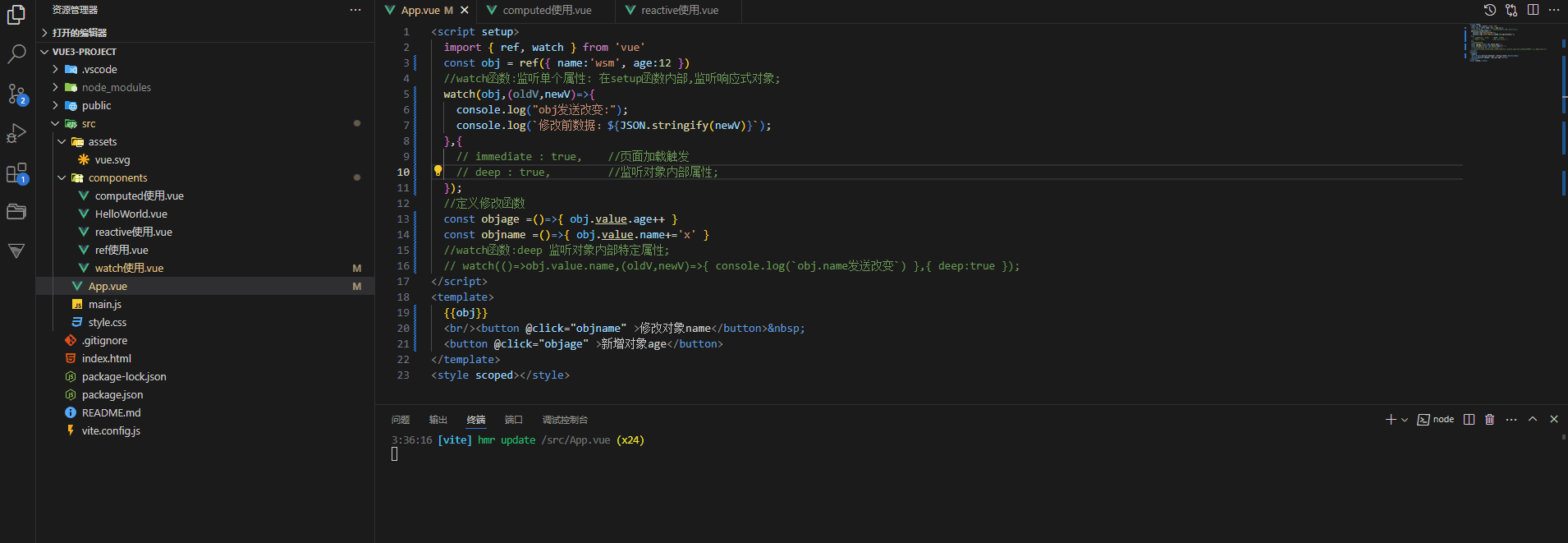Open style.css file
Image resolution: width=1568 pixels, height=543 pixels.
tap(205, 322)
